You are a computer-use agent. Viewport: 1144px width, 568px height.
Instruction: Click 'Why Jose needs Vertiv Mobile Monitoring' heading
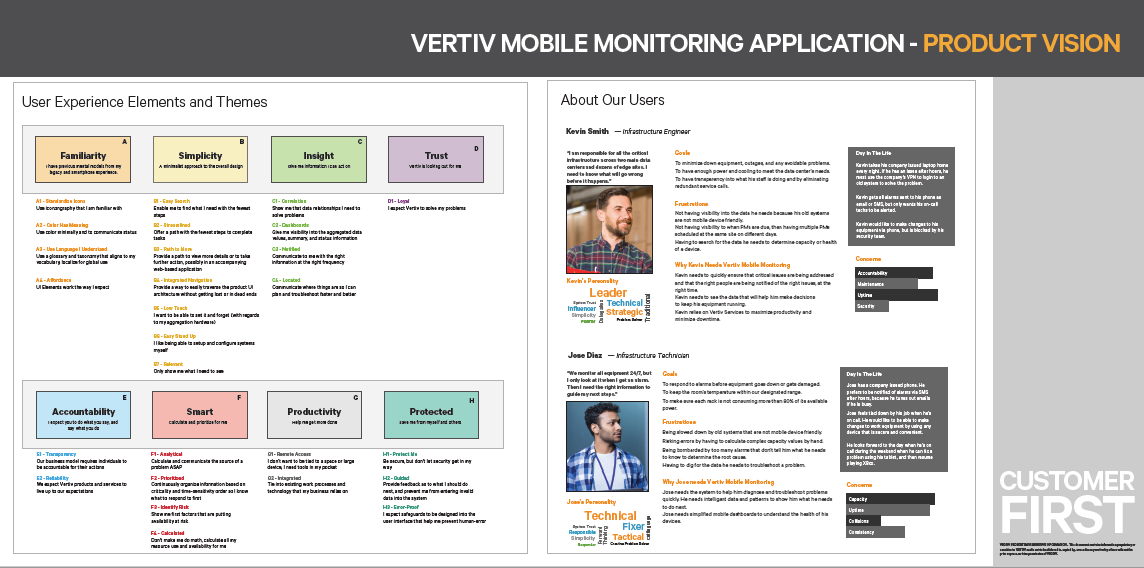coord(719,482)
